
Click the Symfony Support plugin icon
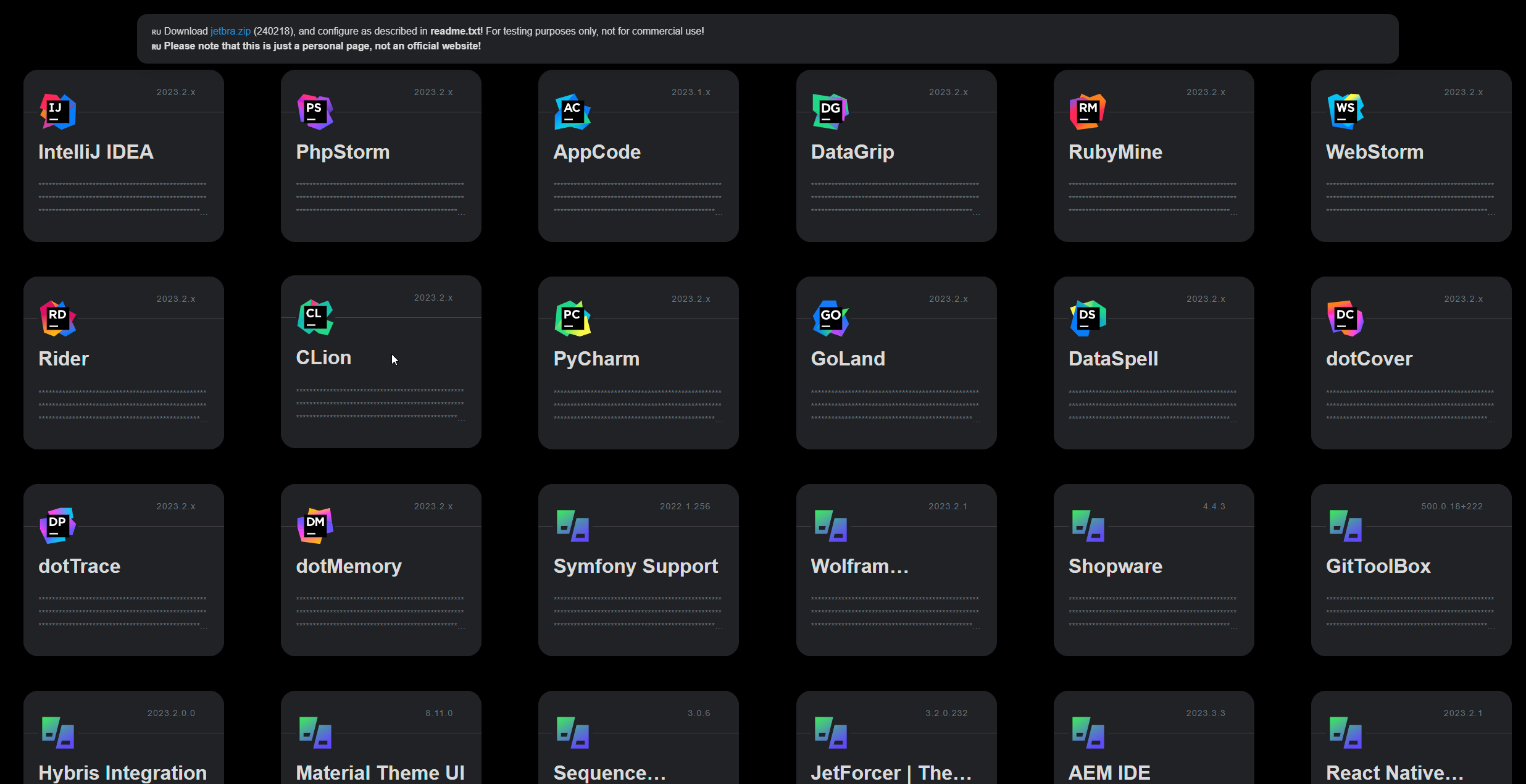pyautogui.click(x=573, y=526)
